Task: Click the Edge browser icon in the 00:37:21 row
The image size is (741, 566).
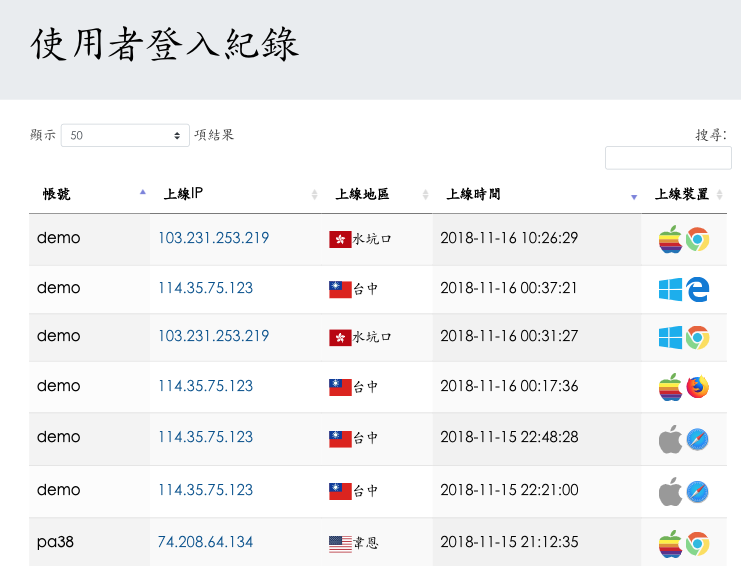Action: [x=698, y=290]
